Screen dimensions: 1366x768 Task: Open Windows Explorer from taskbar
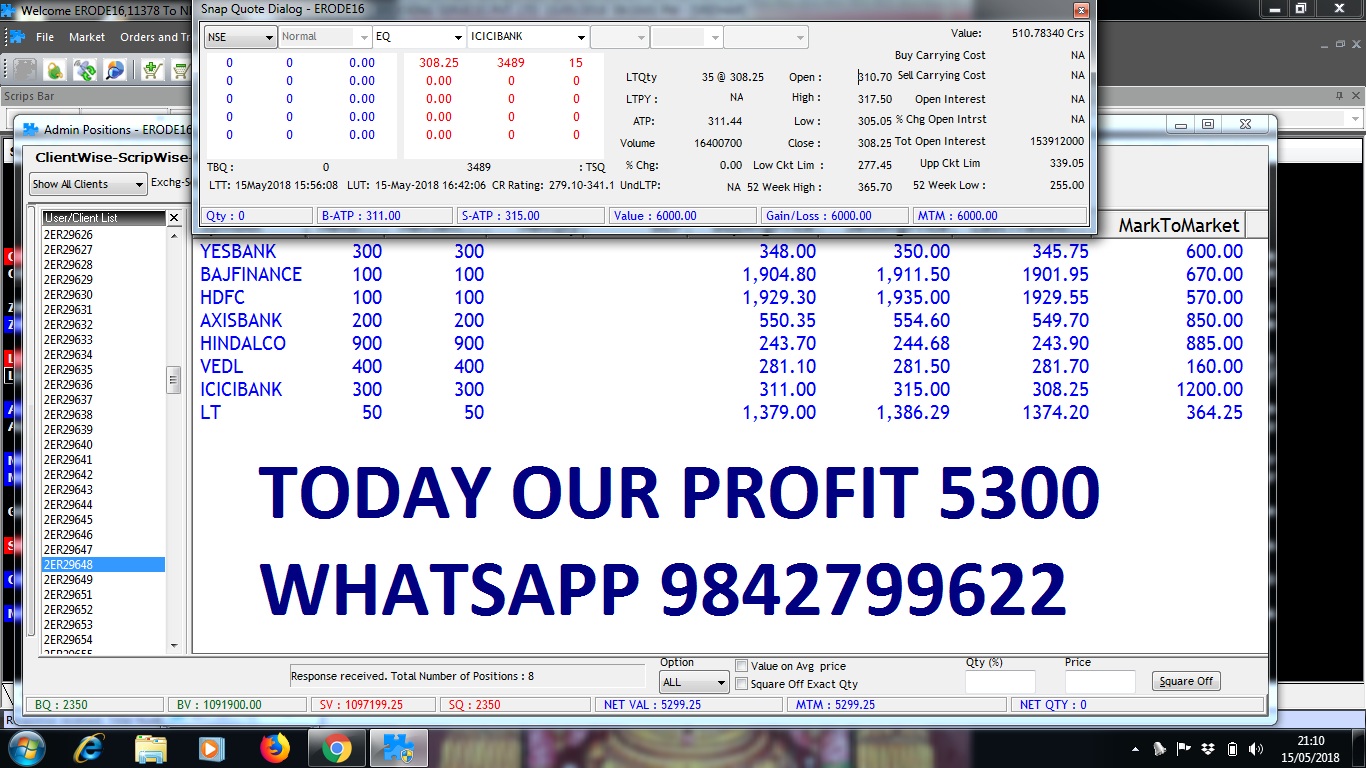(x=150, y=747)
